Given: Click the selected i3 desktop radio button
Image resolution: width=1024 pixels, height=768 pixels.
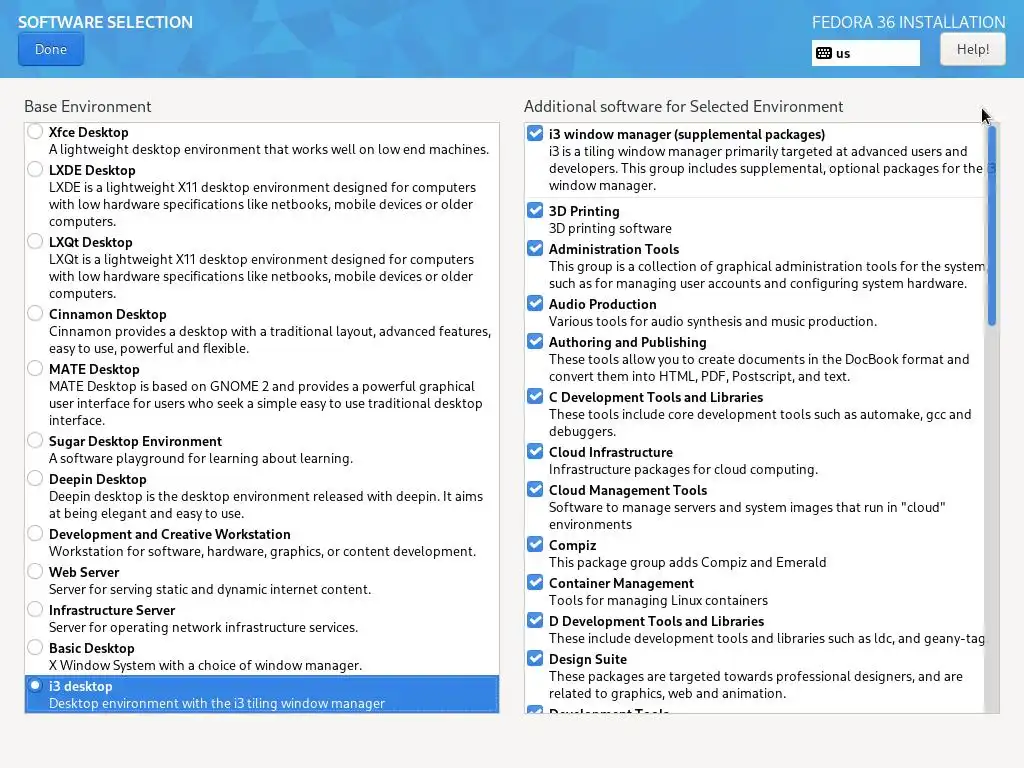Looking at the screenshot, I should pos(35,686).
